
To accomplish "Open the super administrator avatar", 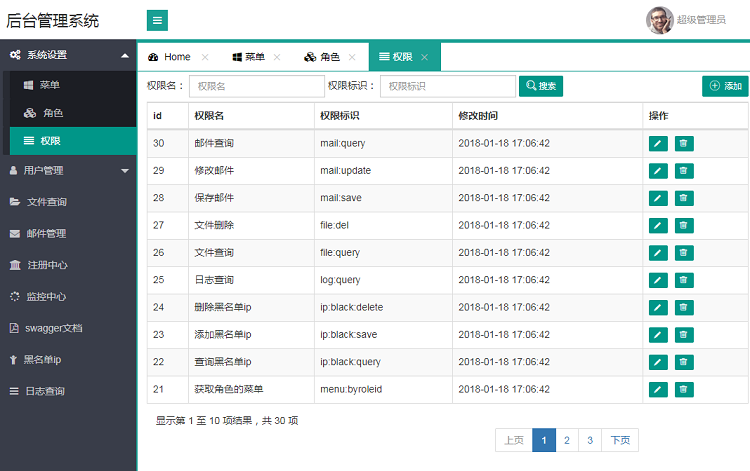I will (660, 20).
